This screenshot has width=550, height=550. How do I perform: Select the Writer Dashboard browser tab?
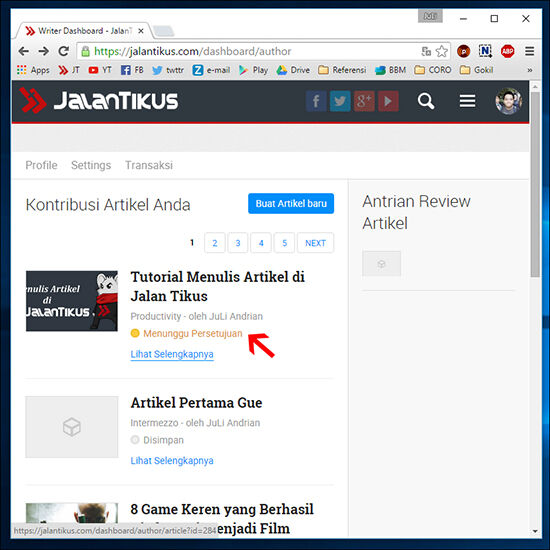[x=84, y=31]
